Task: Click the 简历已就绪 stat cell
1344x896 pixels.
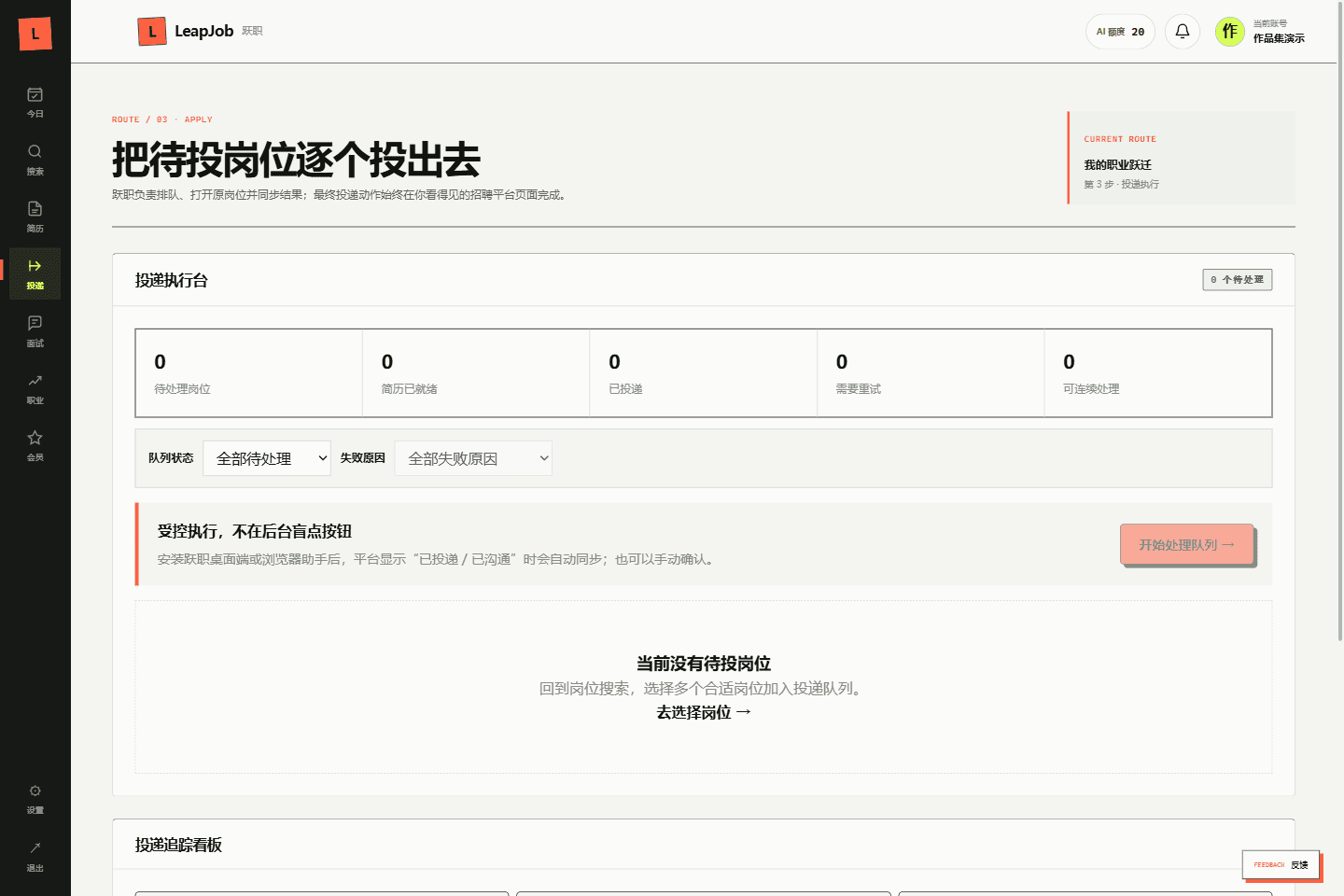Action: point(476,373)
